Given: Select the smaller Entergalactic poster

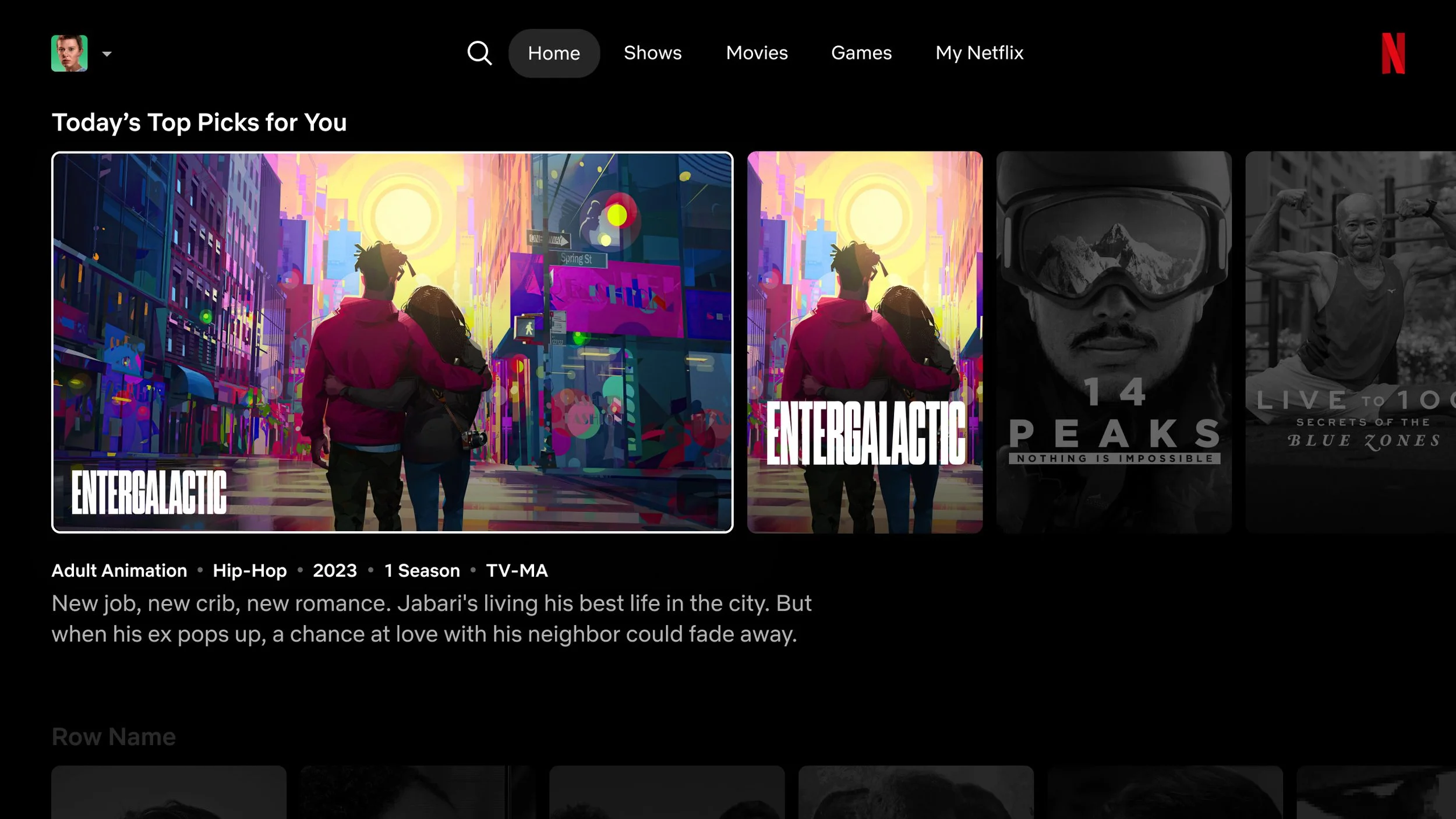Looking at the screenshot, I should point(864,342).
